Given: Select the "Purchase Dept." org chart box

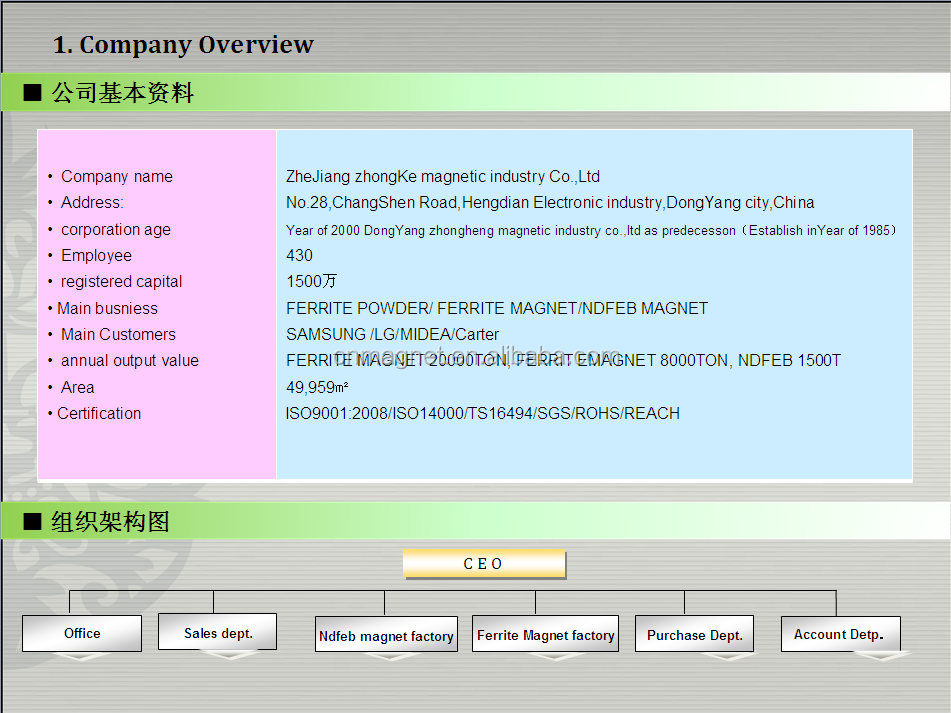Looking at the screenshot, I should tap(694, 634).
